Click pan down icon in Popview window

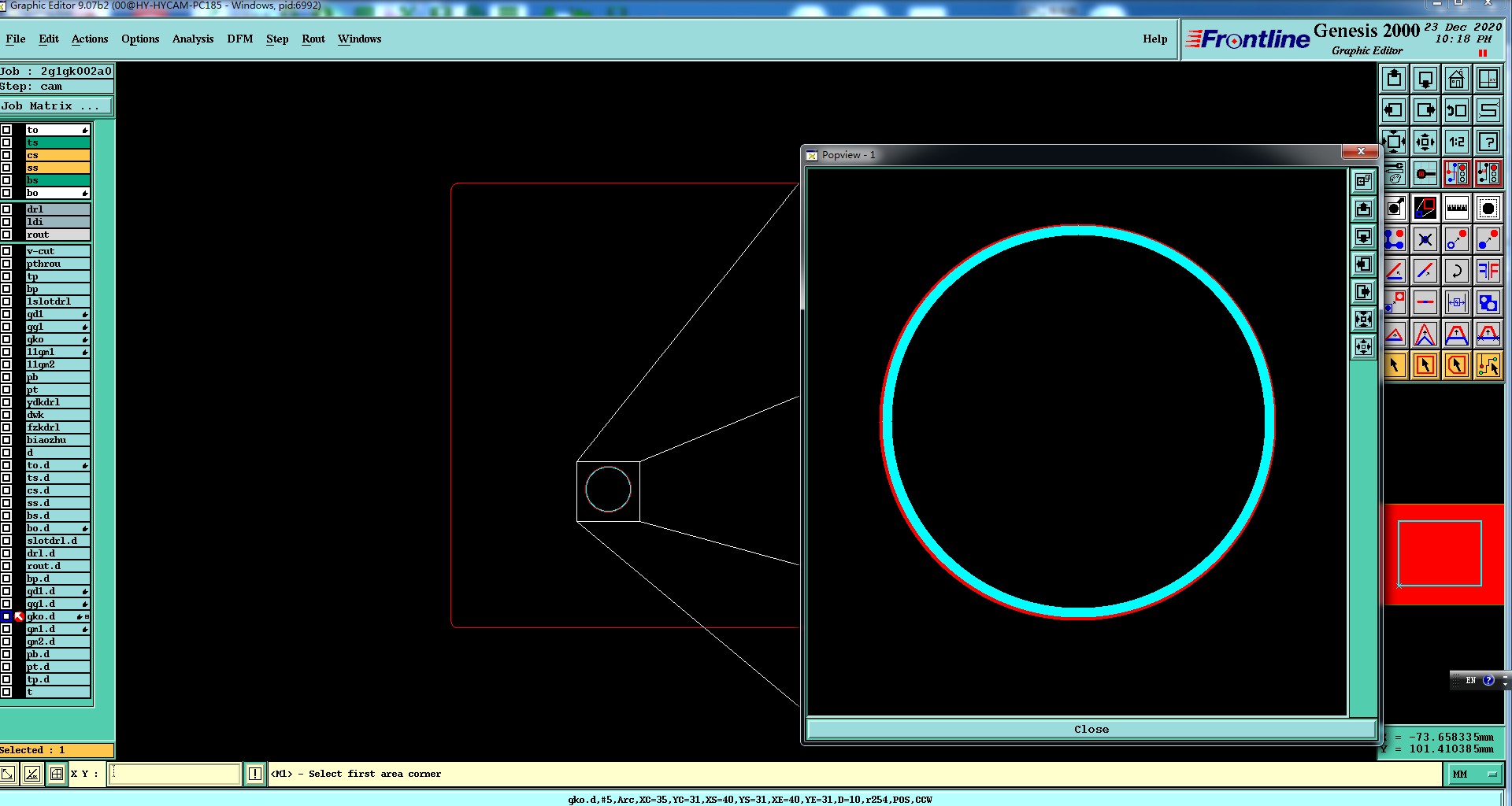point(1364,237)
